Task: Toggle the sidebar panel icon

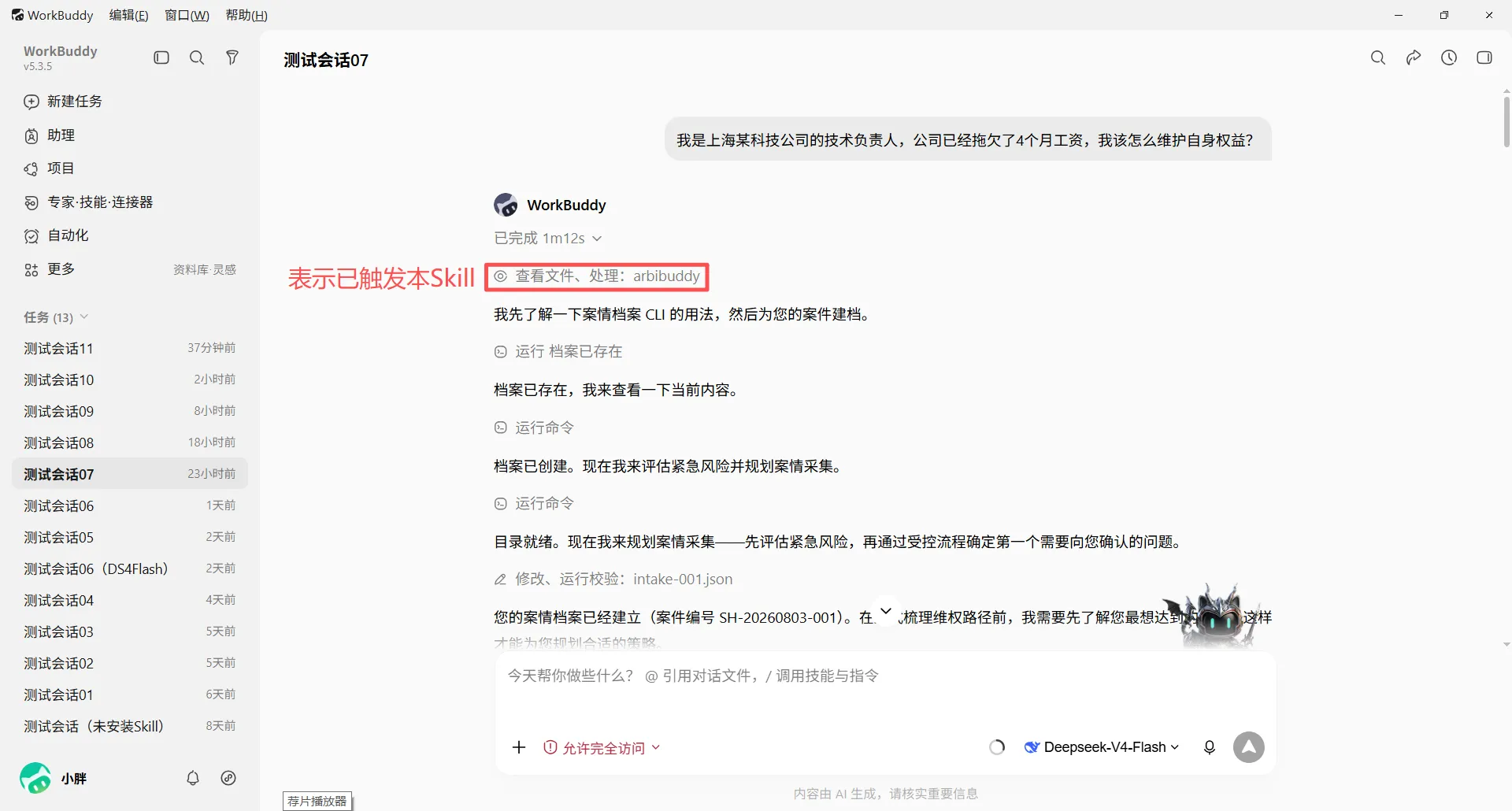Action: tap(161, 57)
